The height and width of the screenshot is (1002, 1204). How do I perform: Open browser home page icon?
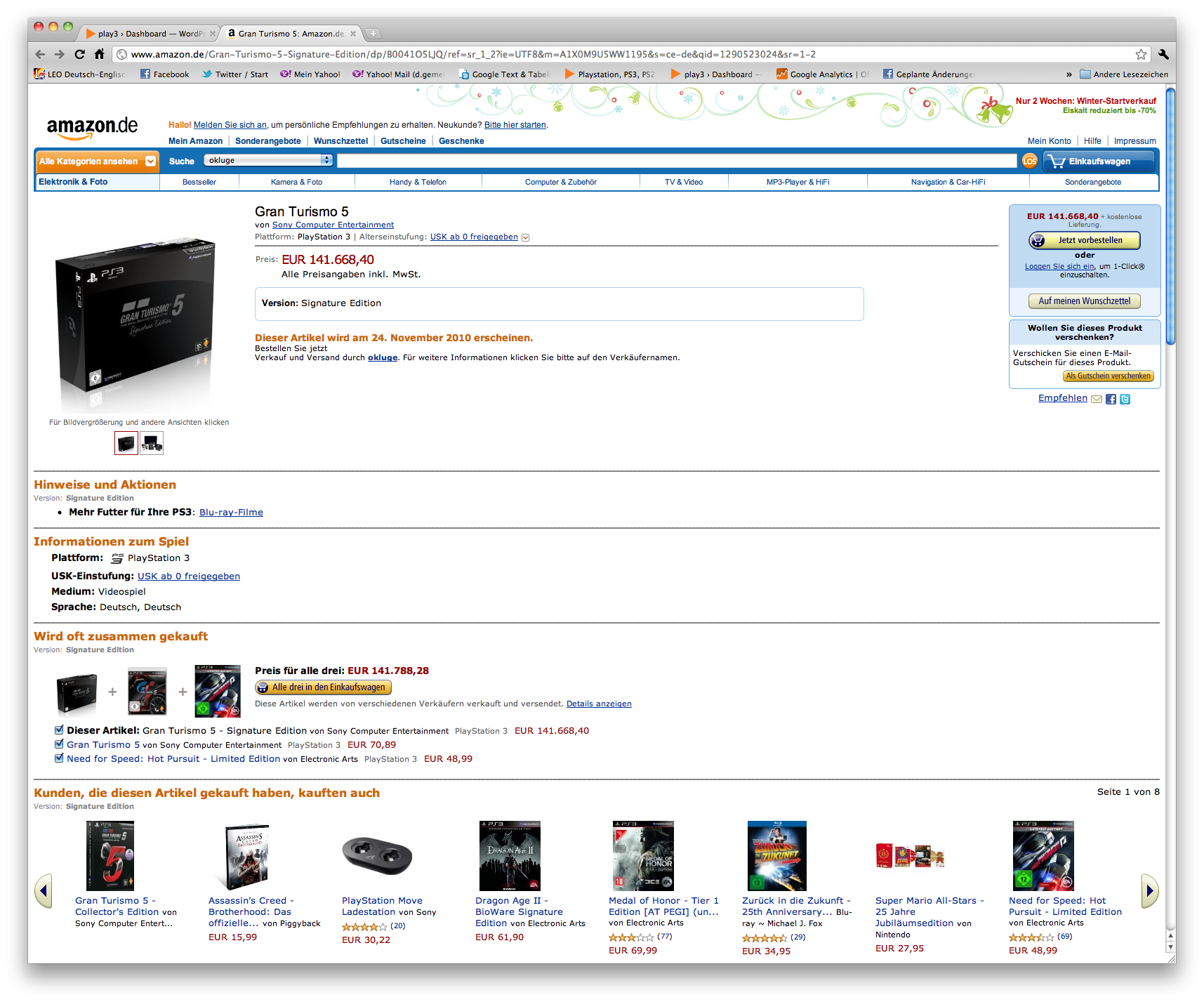pos(99,54)
